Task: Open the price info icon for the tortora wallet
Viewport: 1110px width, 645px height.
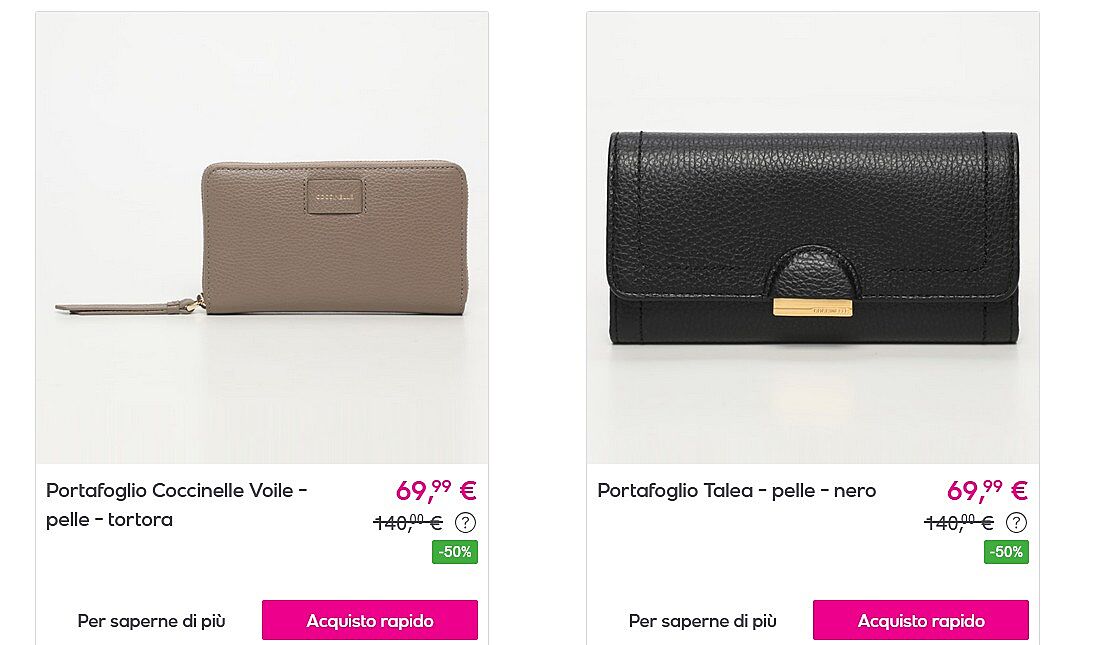Action: click(x=465, y=523)
